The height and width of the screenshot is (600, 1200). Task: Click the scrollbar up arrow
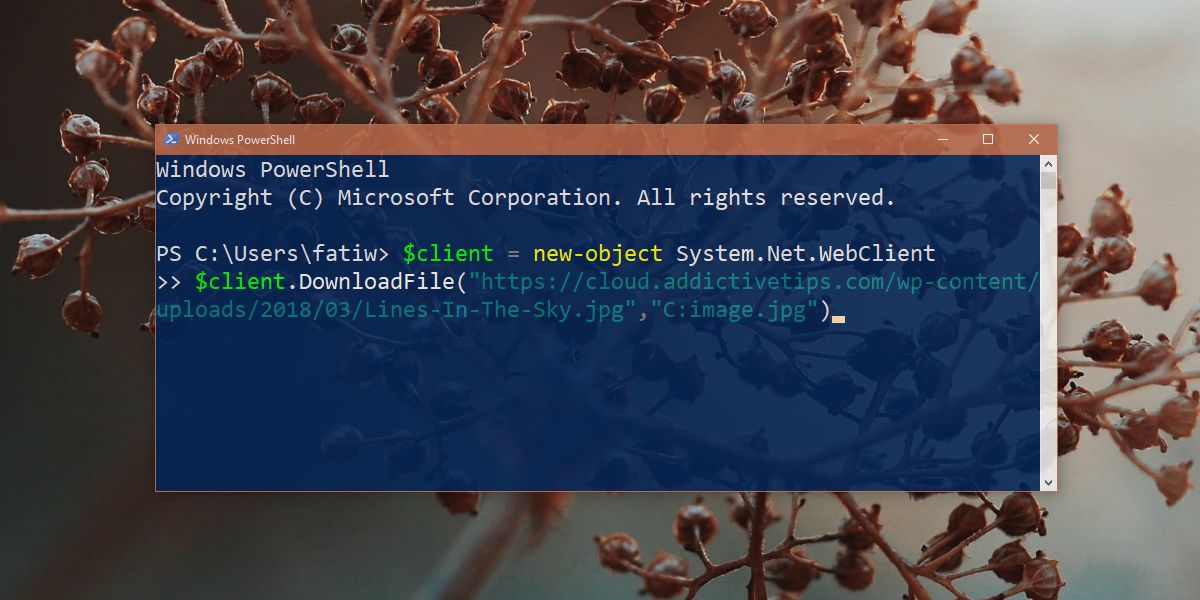pos(1048,163)
